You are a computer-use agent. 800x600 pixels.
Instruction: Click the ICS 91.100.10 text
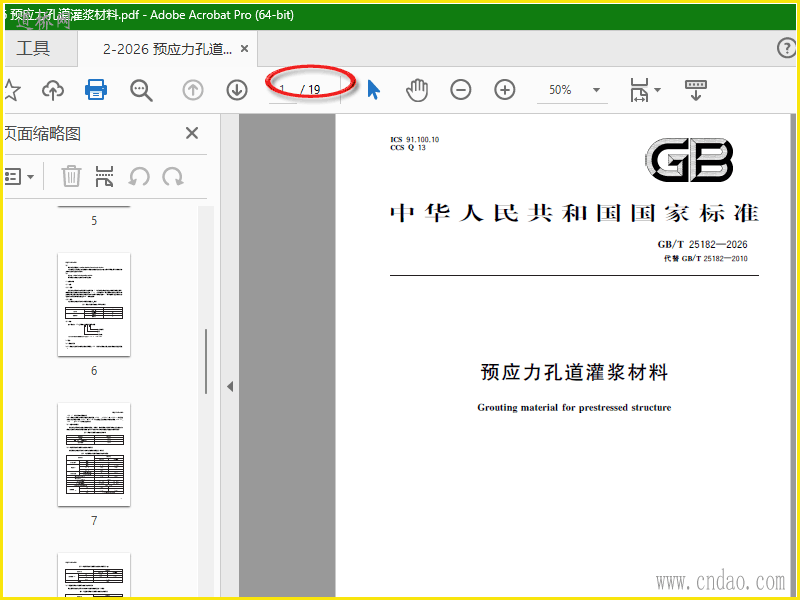[x=414, y=139]
